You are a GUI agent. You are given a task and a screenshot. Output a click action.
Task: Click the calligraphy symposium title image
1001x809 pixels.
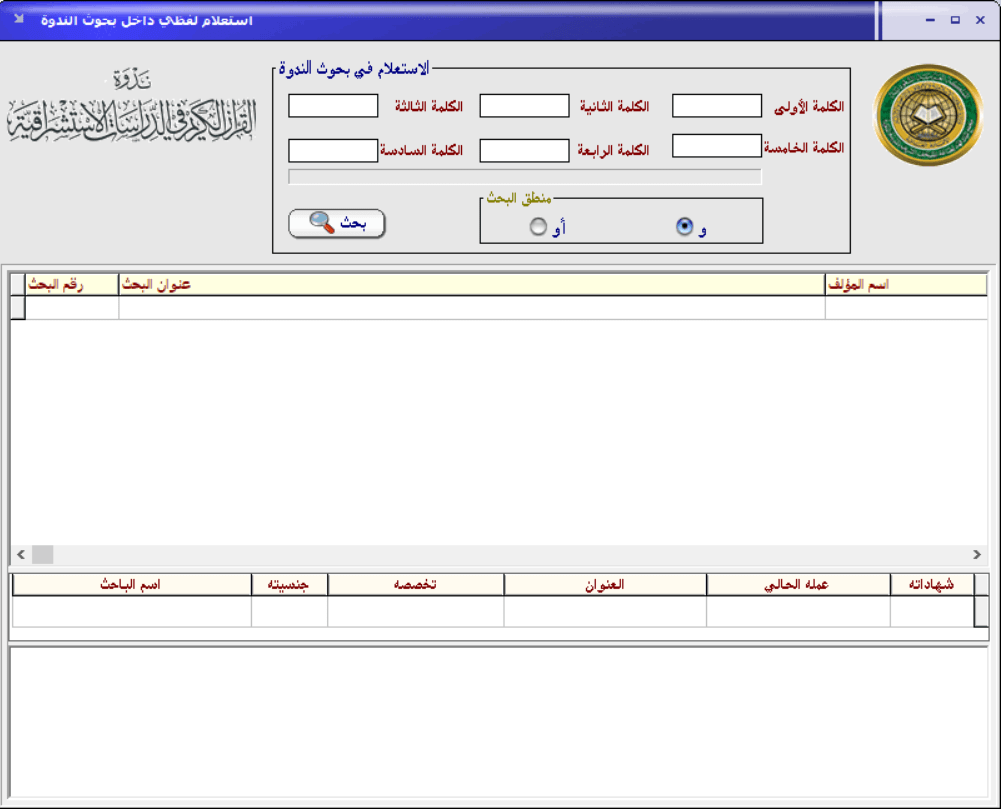(x=132, y=107)
